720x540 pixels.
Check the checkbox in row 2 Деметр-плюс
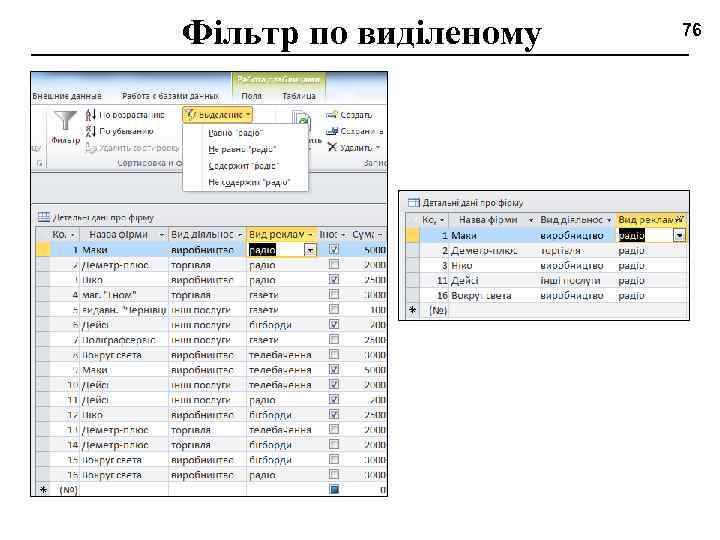point(334,264)
